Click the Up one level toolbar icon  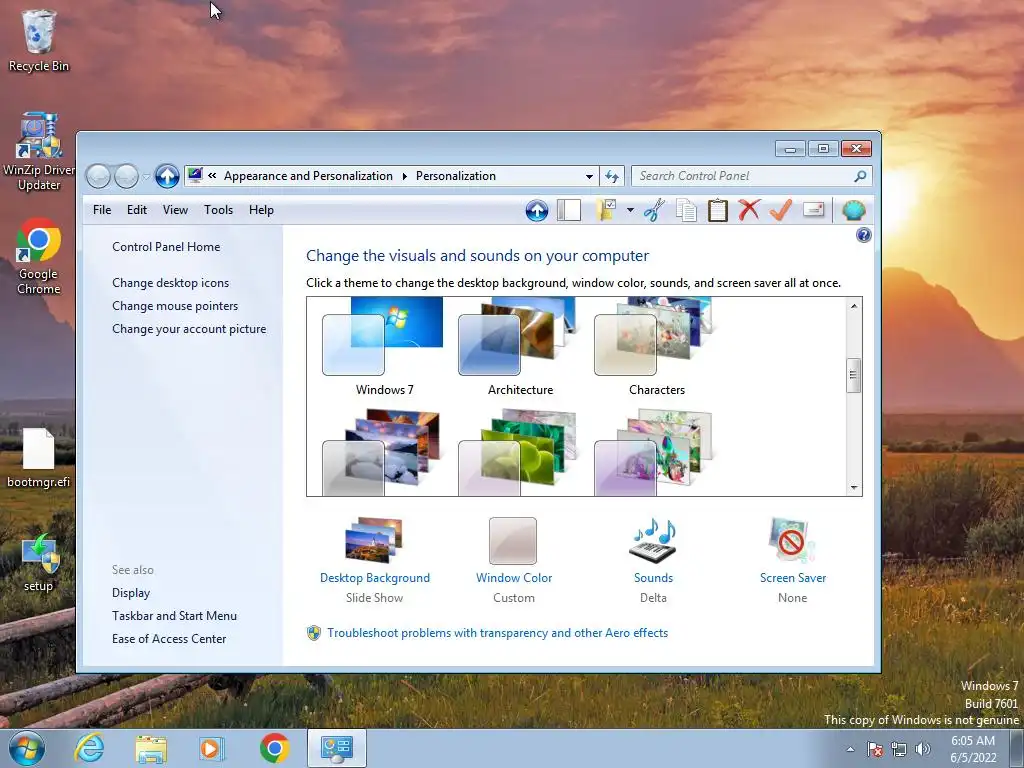pos(537,210)
